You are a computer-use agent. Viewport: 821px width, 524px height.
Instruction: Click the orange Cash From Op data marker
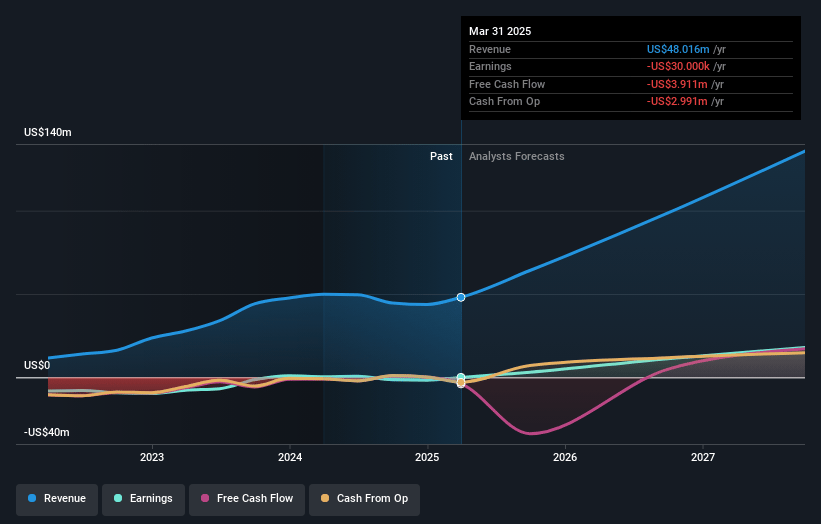pyautogui.click(x=461, y=383)
